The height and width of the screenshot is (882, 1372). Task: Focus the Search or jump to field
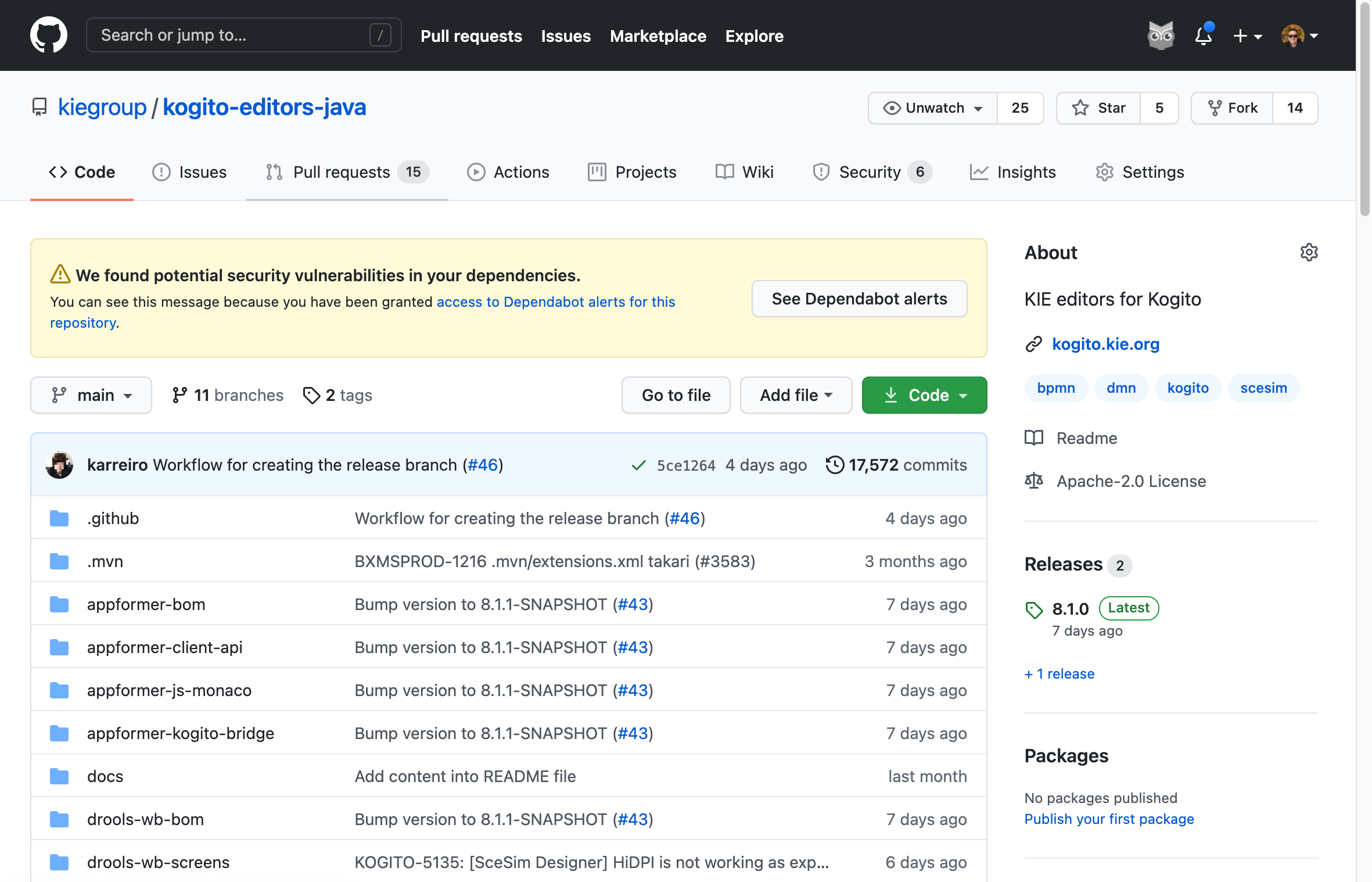(232, 35)
